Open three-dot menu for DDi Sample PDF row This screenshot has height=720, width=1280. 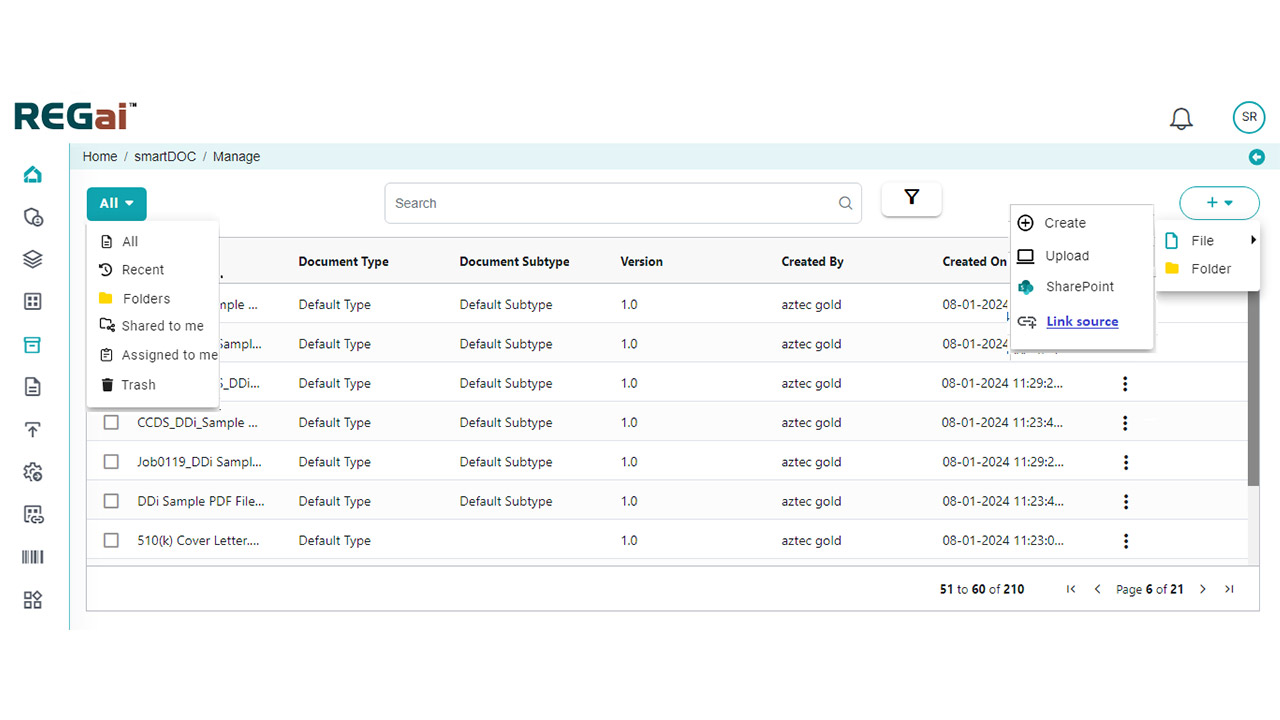click(1126, 502)
